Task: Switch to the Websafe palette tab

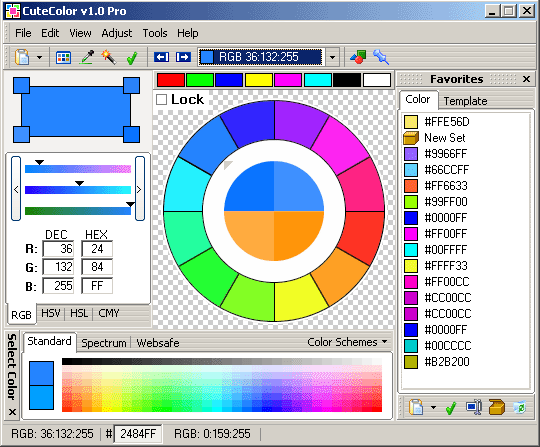Action: 158,343
